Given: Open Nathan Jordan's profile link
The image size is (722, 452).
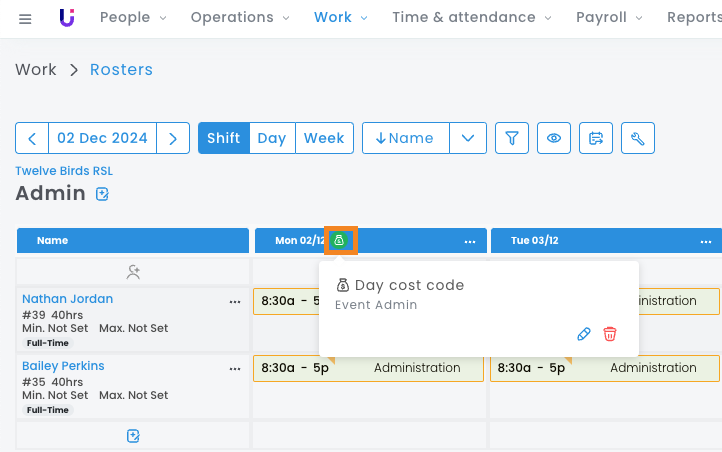Looking at the screenshot, I should tap(67, 299).
